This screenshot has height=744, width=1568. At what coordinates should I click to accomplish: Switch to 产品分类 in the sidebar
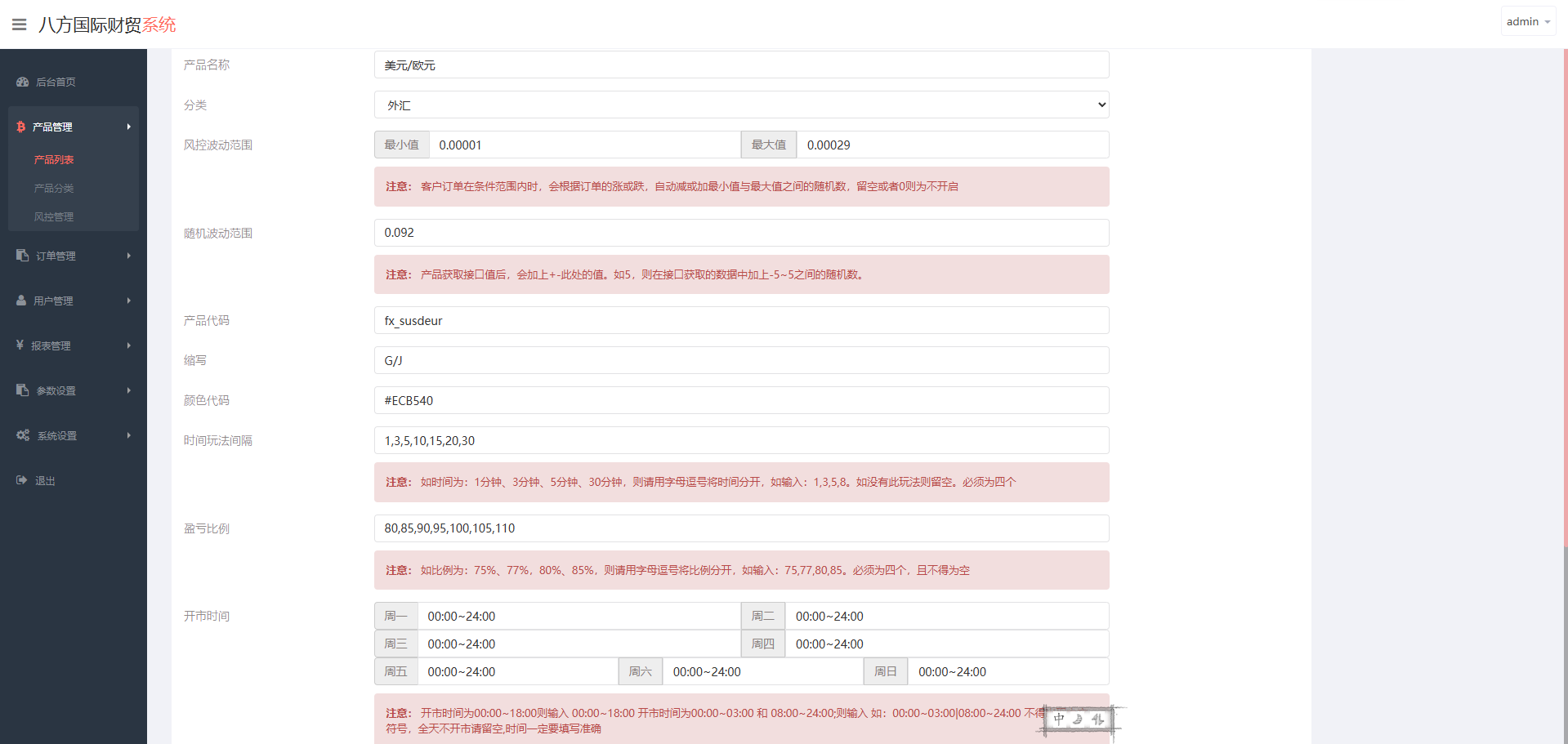click(x=54, y=188)
